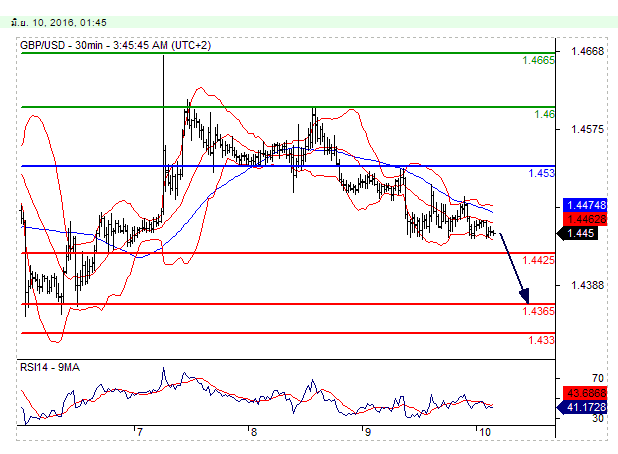The width and height of the screenshot is (618, 454).
Task: Click the red 1.433 support label
Action: (x=541, y=340)
